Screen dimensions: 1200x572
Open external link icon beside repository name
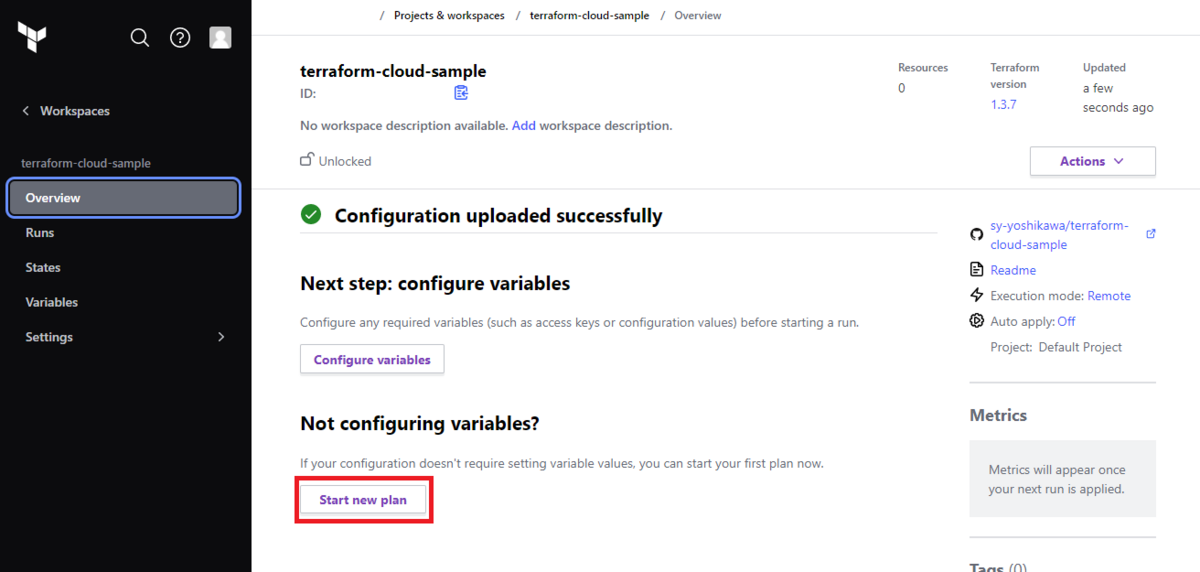1151,234
